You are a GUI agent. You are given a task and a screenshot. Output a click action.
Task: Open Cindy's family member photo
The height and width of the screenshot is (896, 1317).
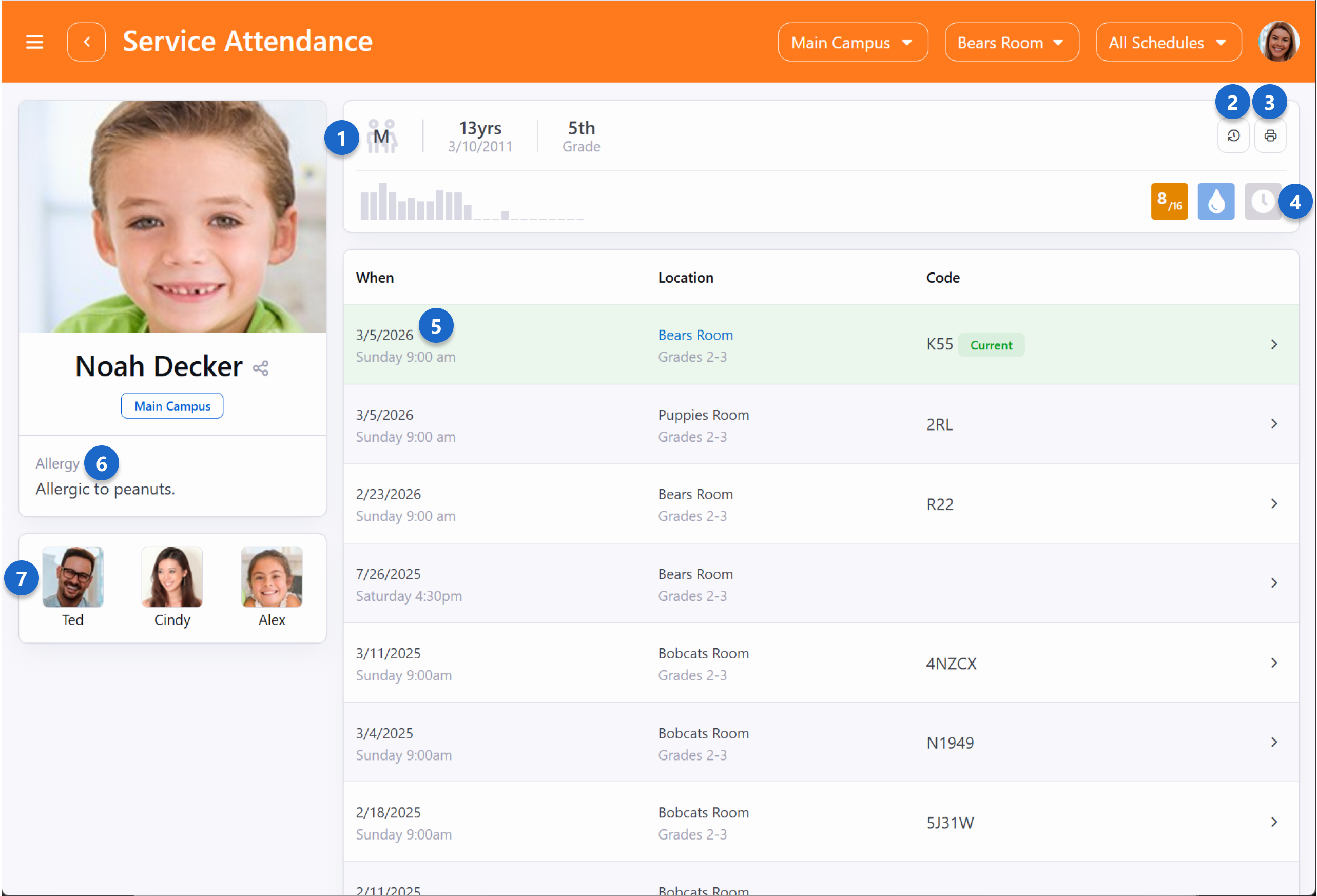pyautogui.click(x=172, y=577)
